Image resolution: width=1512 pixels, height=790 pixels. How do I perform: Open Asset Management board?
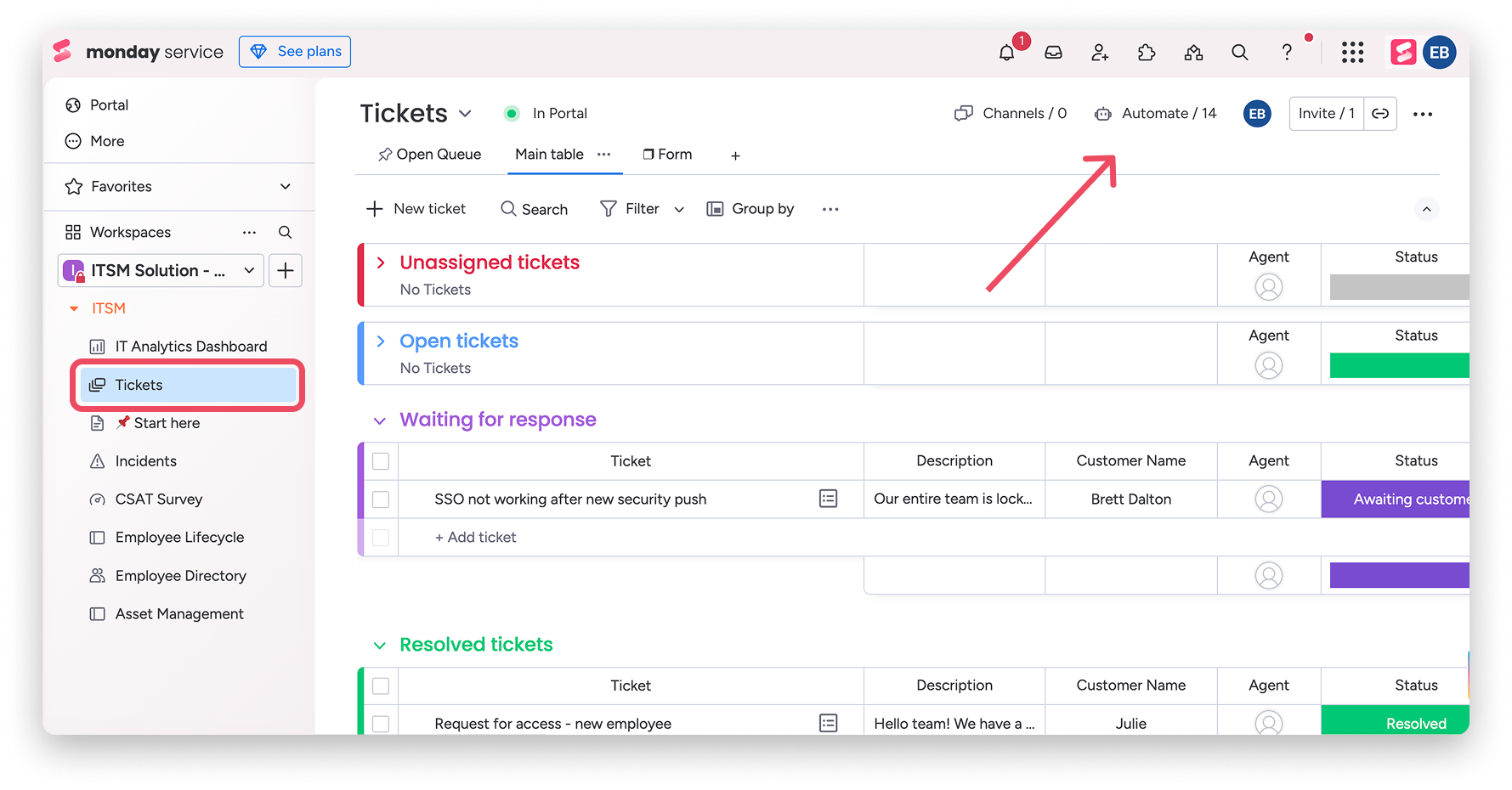(179, 614)
